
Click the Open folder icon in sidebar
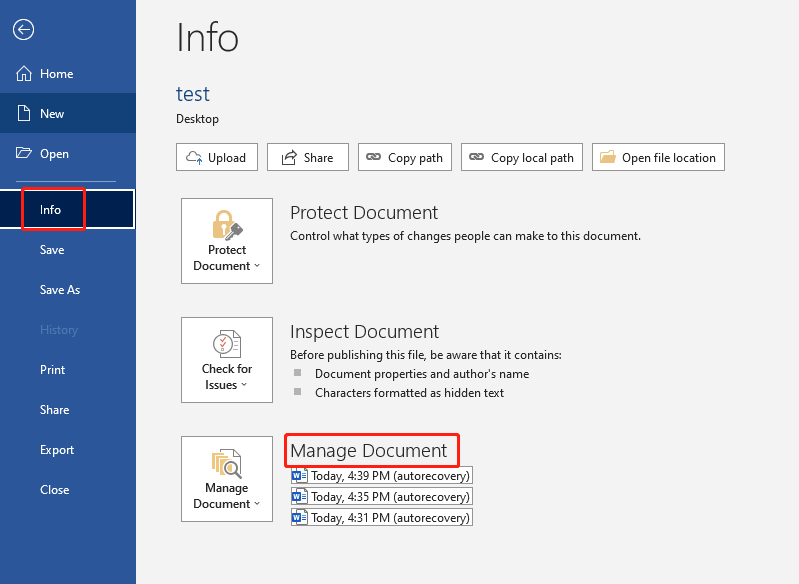click(24, 154)
